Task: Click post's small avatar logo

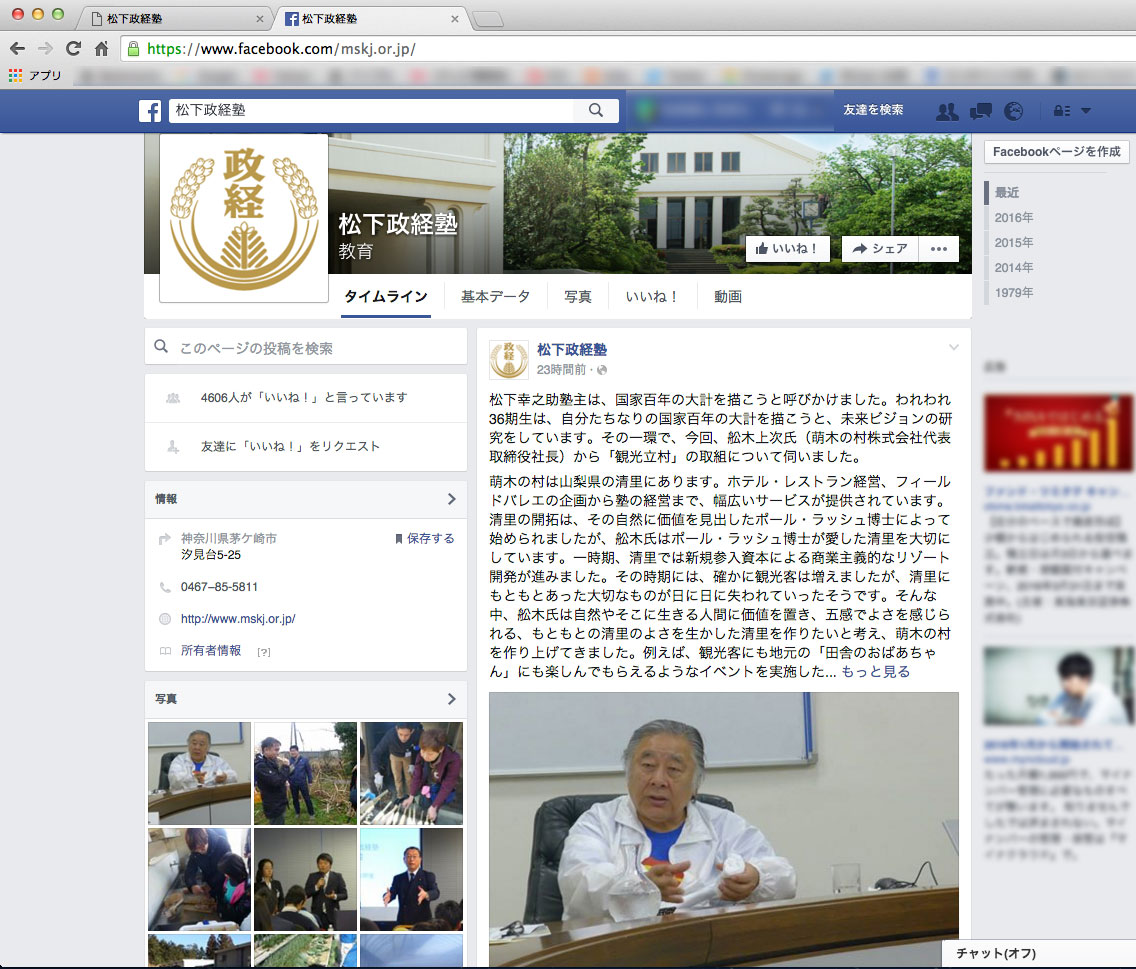Action: coord(509,359)
